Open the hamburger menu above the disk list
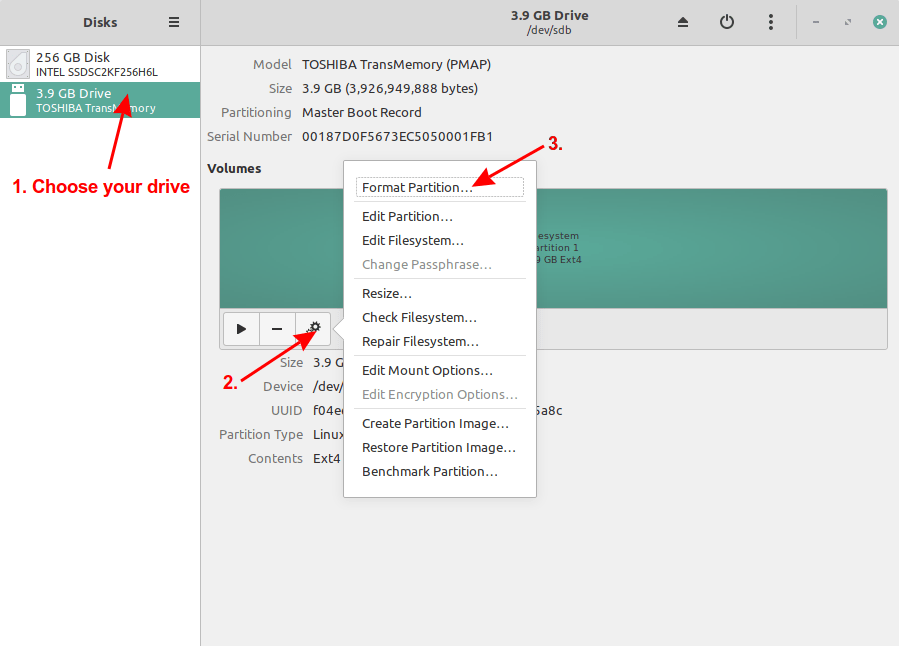899x646 pixels. 173,21
